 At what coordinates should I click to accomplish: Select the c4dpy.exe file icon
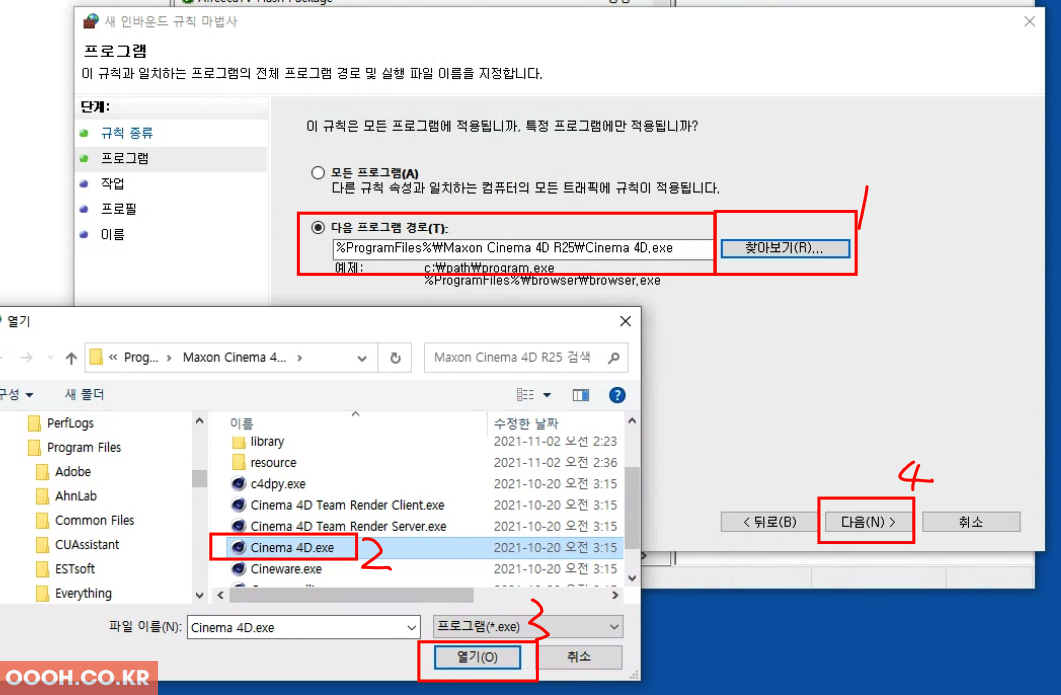[x=238, y=484]
